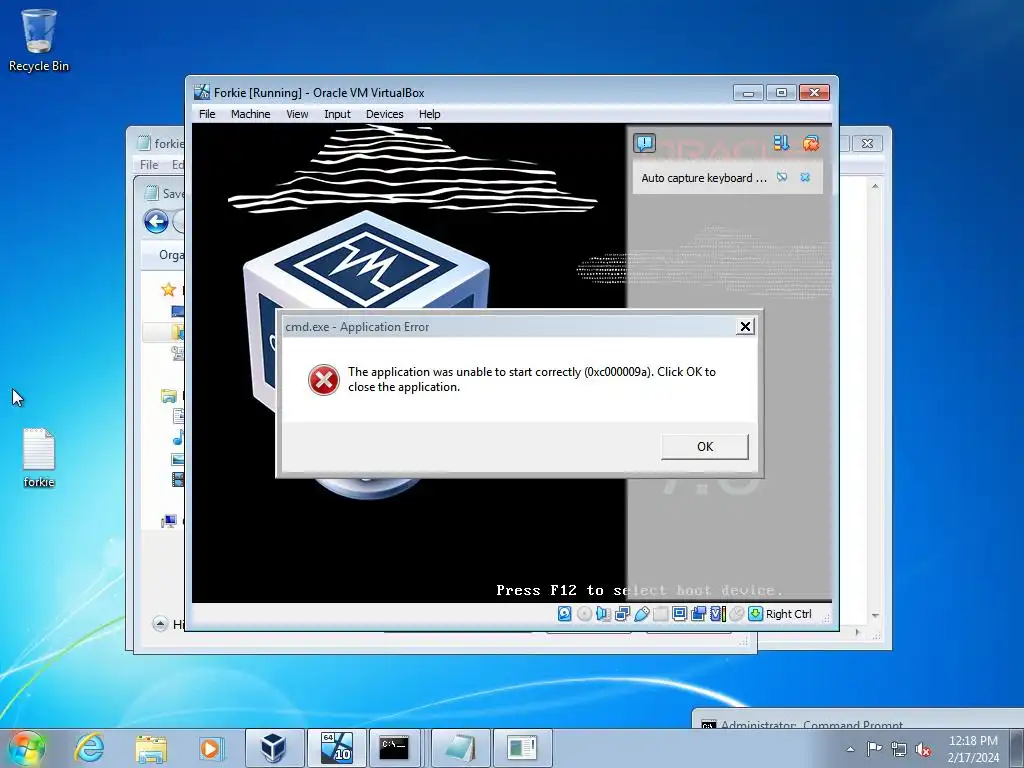Open the Input menu
Viewport: 1024px width, 768px height.
337,114
